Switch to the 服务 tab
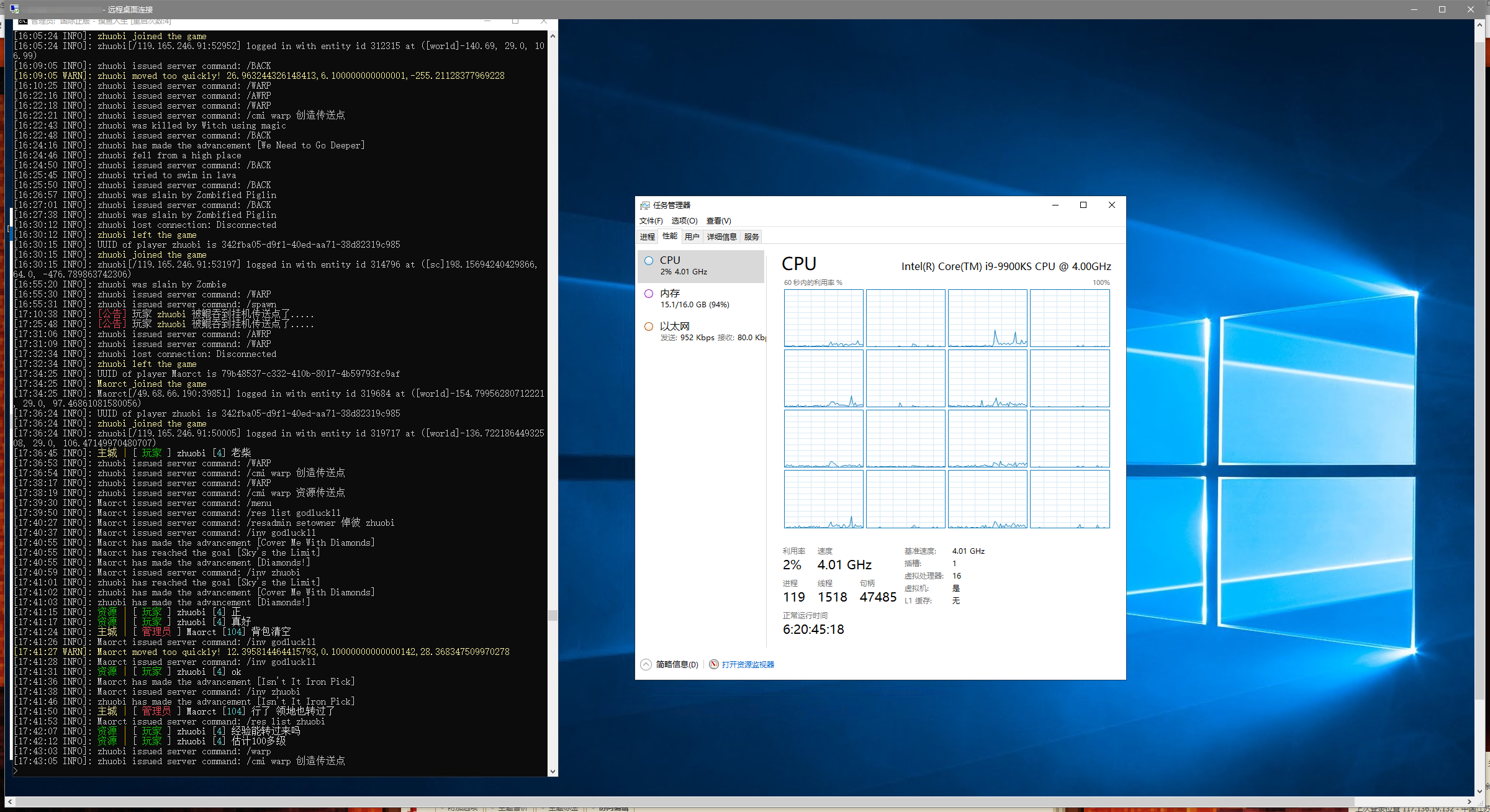Viewport: 1490px width, 812px height. pyautogui.click(x=751, y=237)
